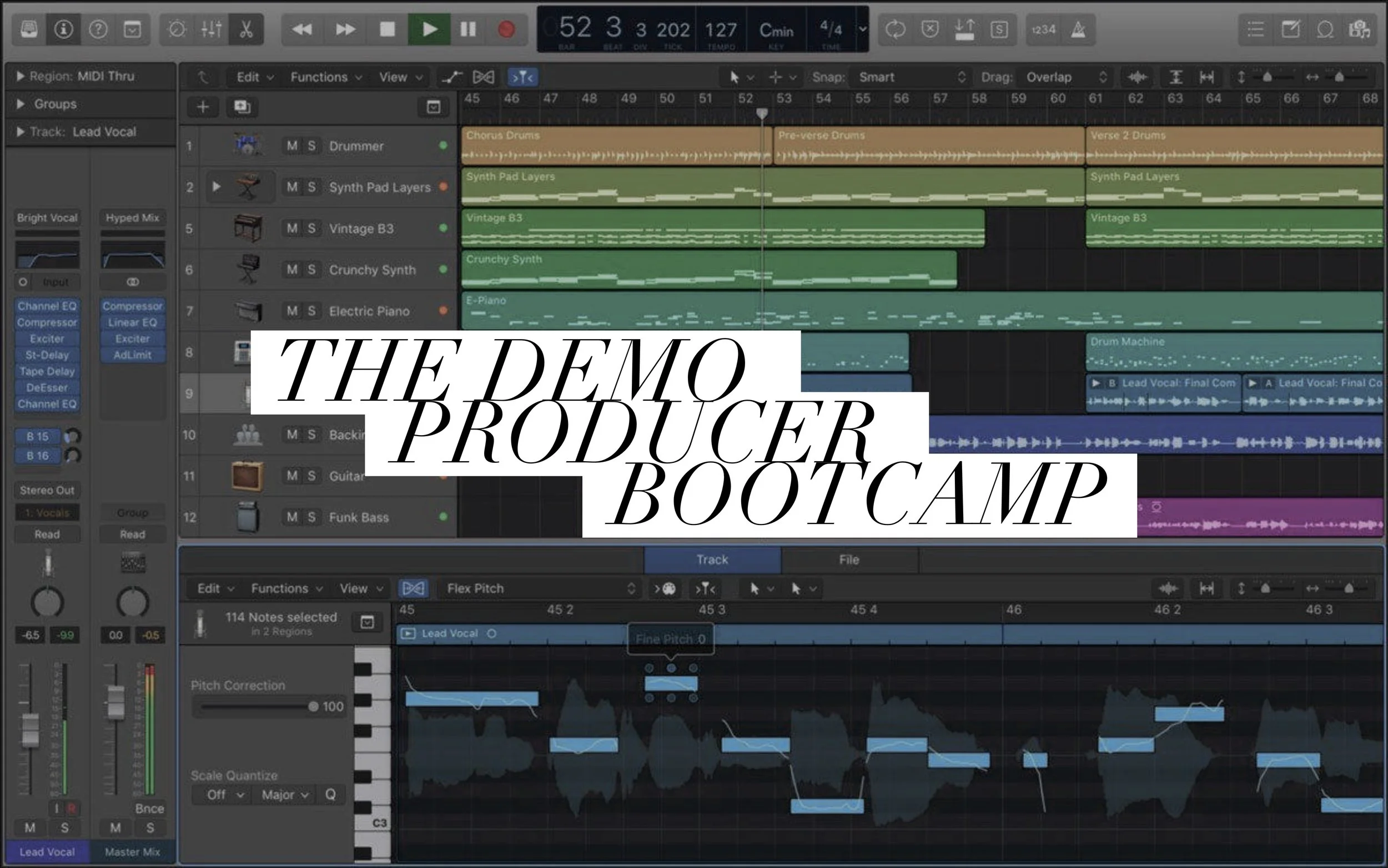Screen dimensions: 1388x868
Task: Enable Cycle mode in the control bar
Action: 896,29
